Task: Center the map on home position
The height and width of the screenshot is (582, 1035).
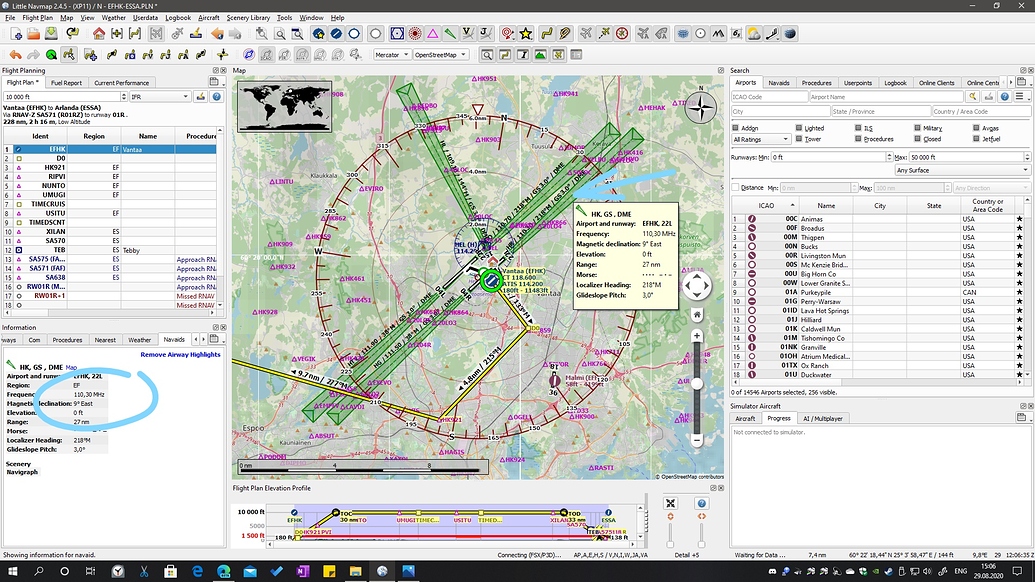Action: point(99,36)
